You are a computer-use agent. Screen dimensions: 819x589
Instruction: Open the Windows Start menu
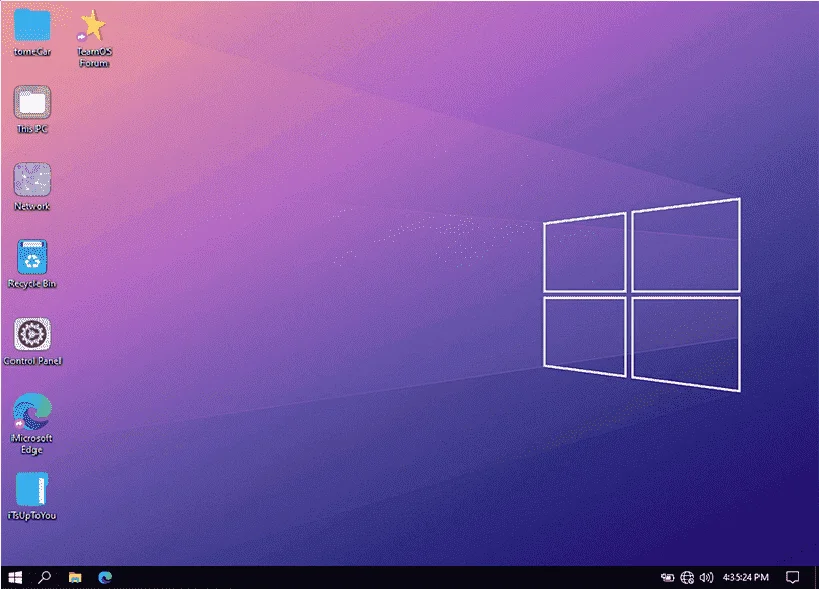click(x=15, y=577)
